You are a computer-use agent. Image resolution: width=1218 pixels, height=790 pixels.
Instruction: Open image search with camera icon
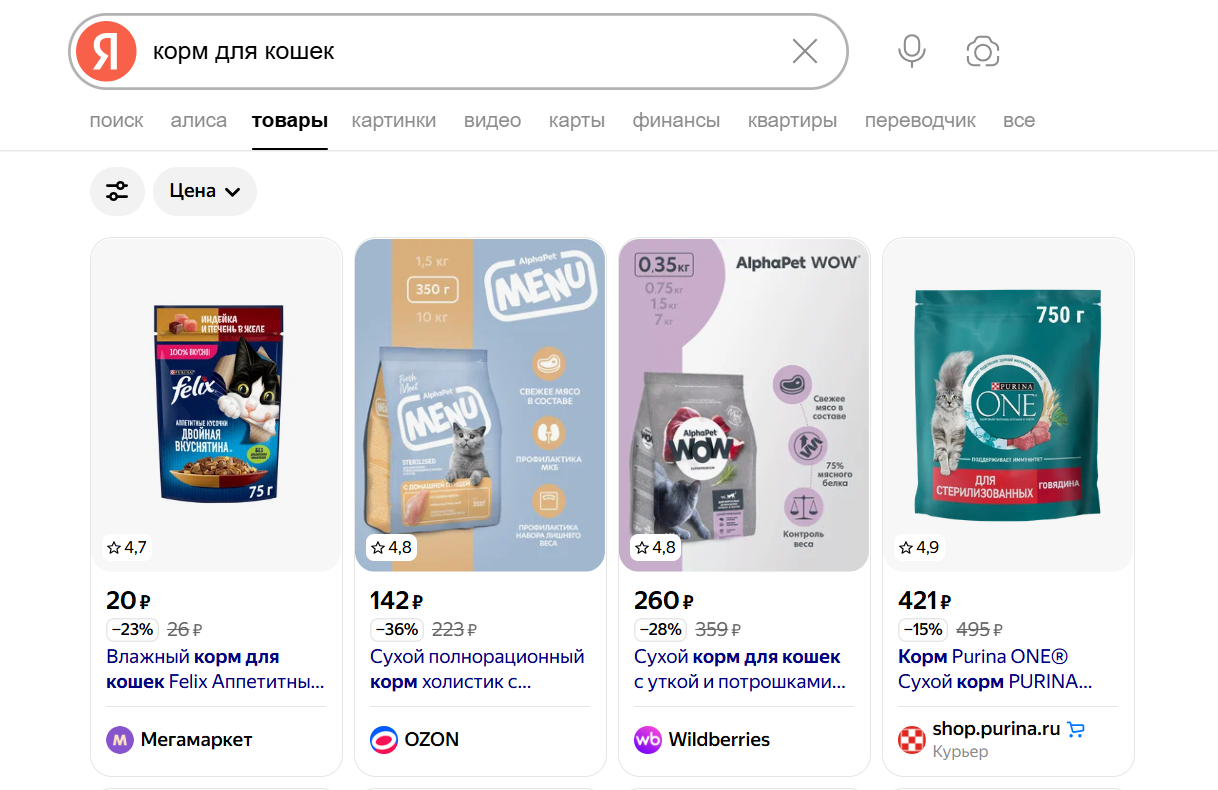[983, 51]
